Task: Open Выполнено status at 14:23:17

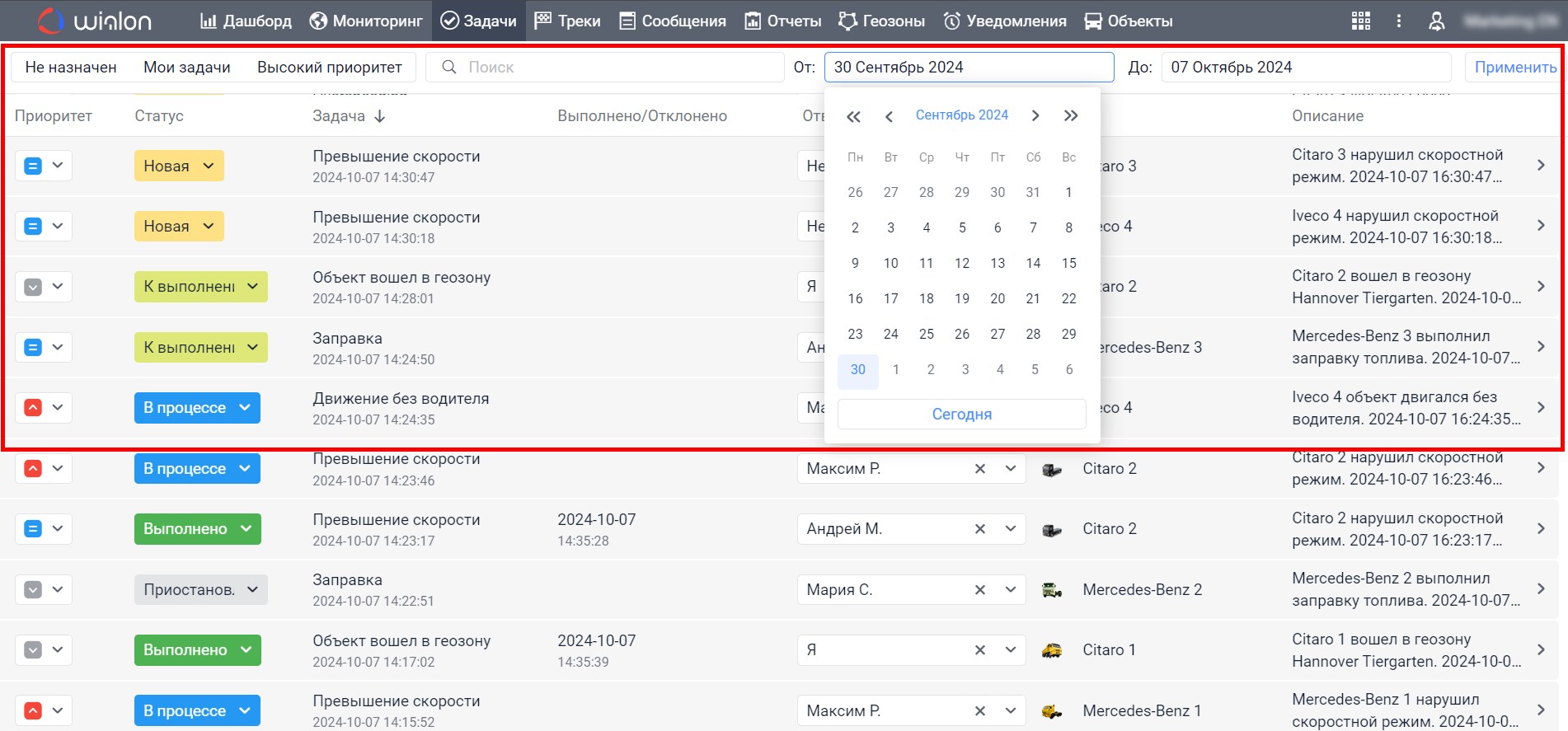Action: 197,528
